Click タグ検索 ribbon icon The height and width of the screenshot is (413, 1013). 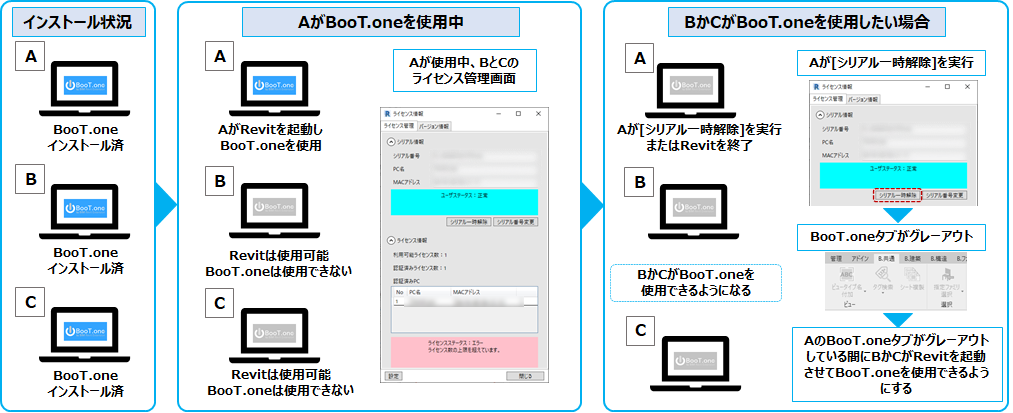[882, 274]
